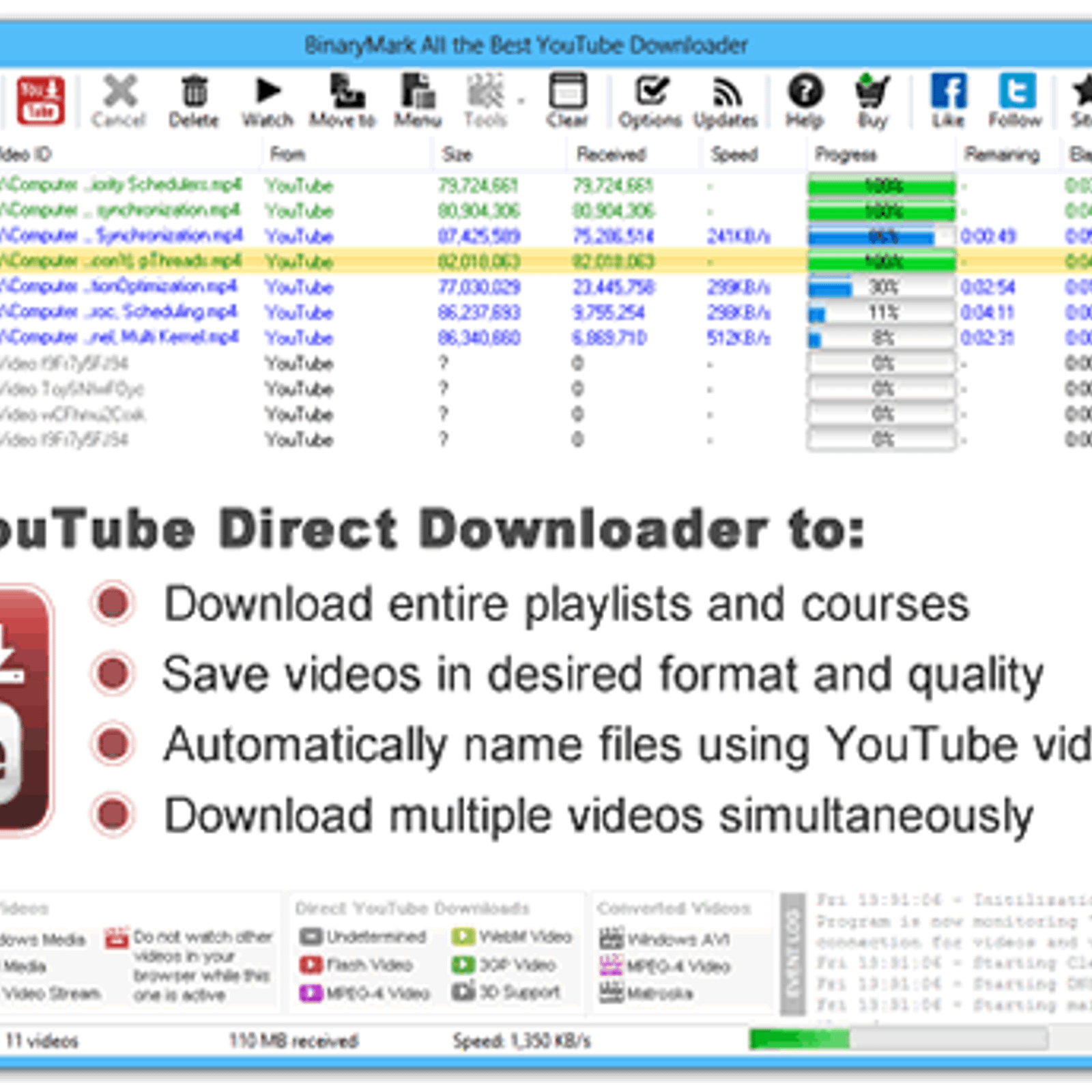Click the do-not-watch warning icon
This screenshot has width=1092, height=1092.
(117, 938)
